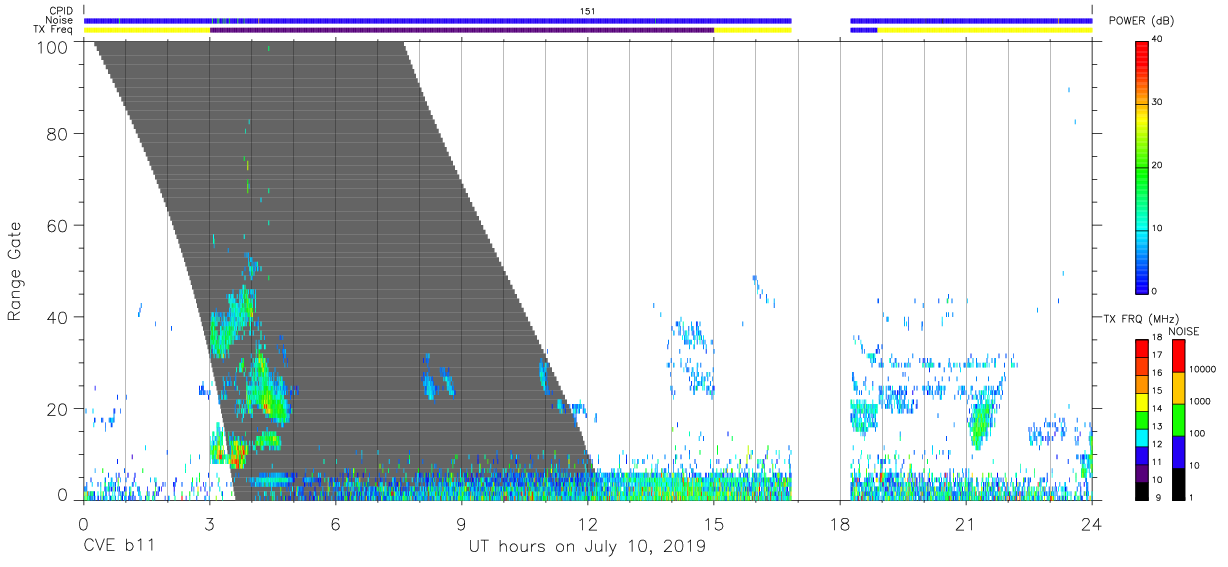Click the strong echo cluster near hour 21

pos(982,418)
